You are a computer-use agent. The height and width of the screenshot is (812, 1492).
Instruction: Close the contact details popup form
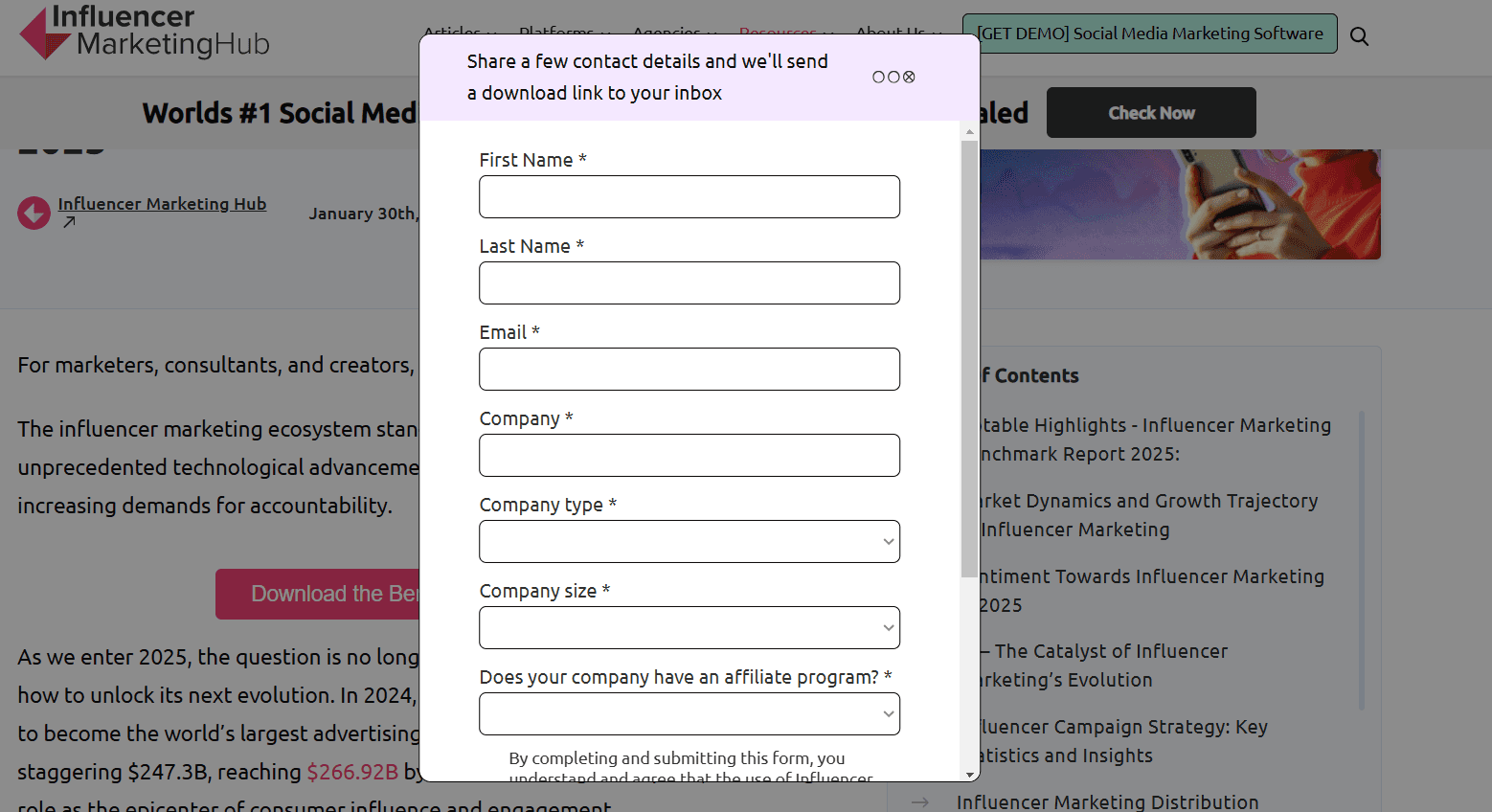909,77
